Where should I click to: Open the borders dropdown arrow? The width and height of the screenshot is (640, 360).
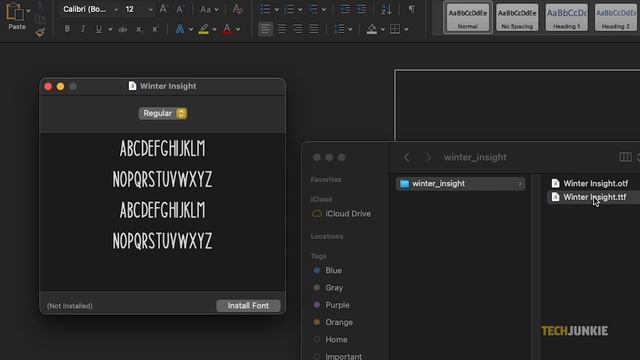(406, 29)
